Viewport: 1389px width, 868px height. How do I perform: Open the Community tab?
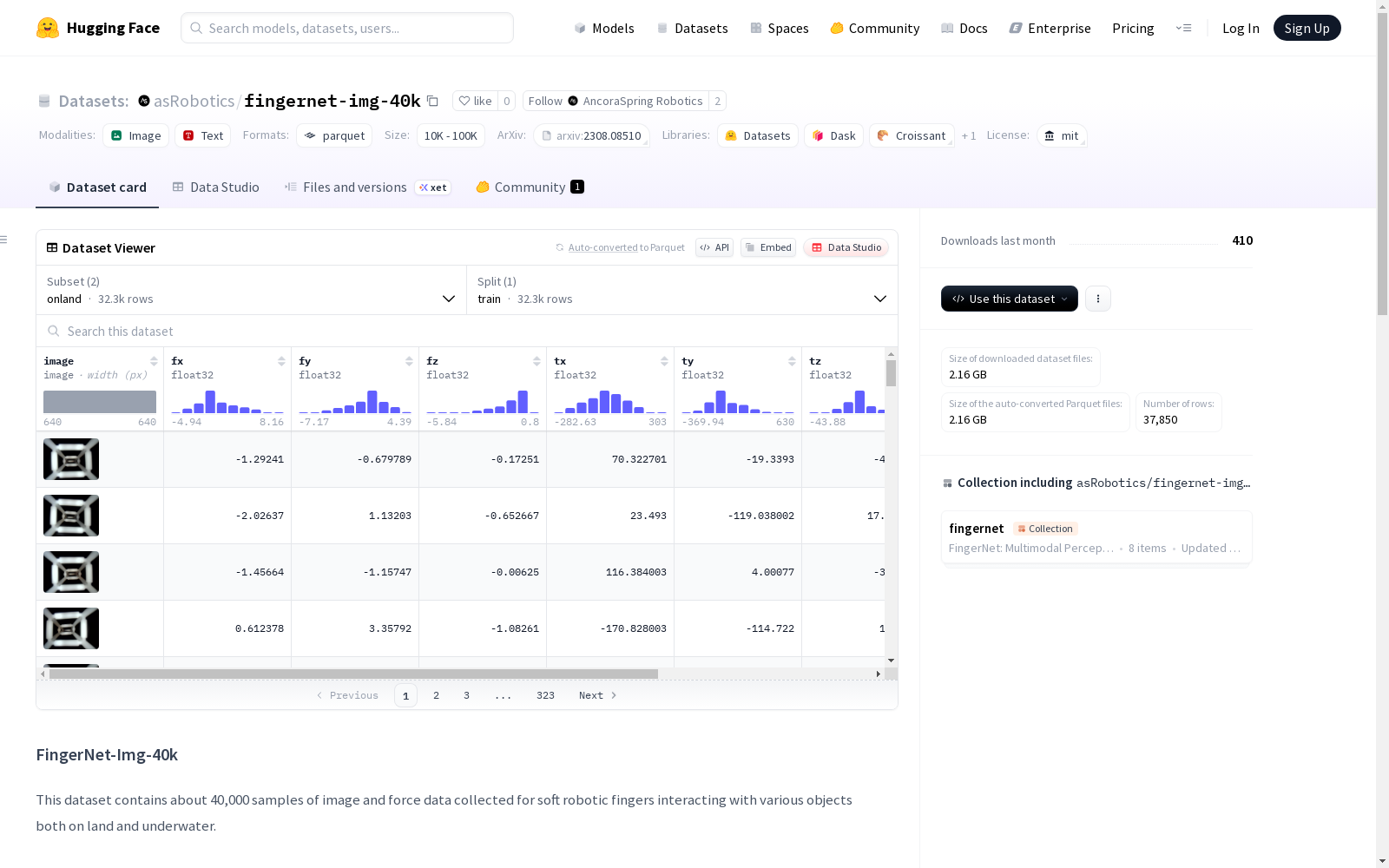click(530, 187)
